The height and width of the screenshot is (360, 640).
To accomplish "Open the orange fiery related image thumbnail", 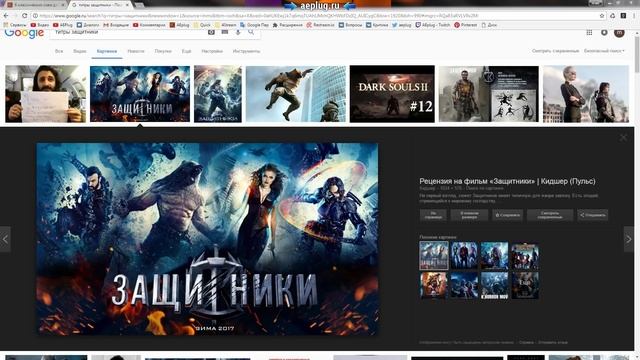I will point(433,285).
